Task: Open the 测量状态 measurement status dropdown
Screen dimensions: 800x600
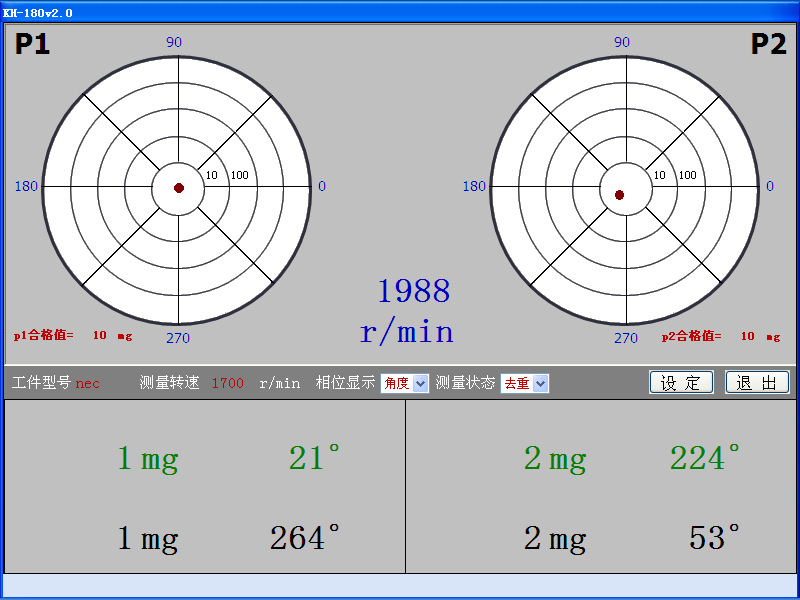Action: (x=525, y=382)
